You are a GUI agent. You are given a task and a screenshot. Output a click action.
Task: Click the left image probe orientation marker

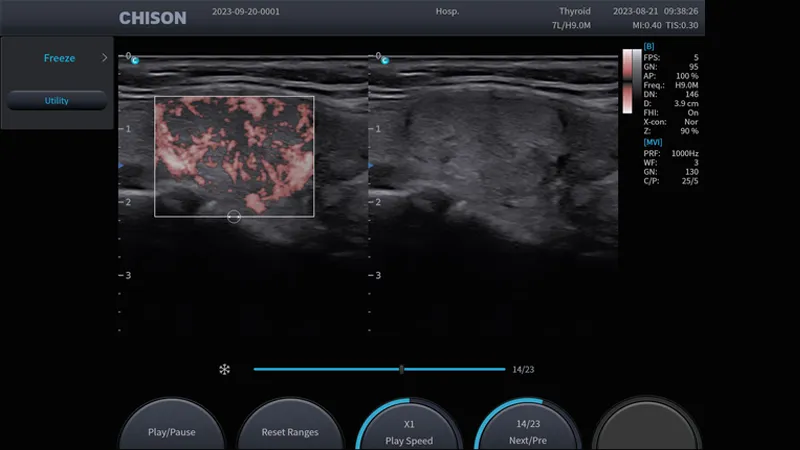click(135, 61)
